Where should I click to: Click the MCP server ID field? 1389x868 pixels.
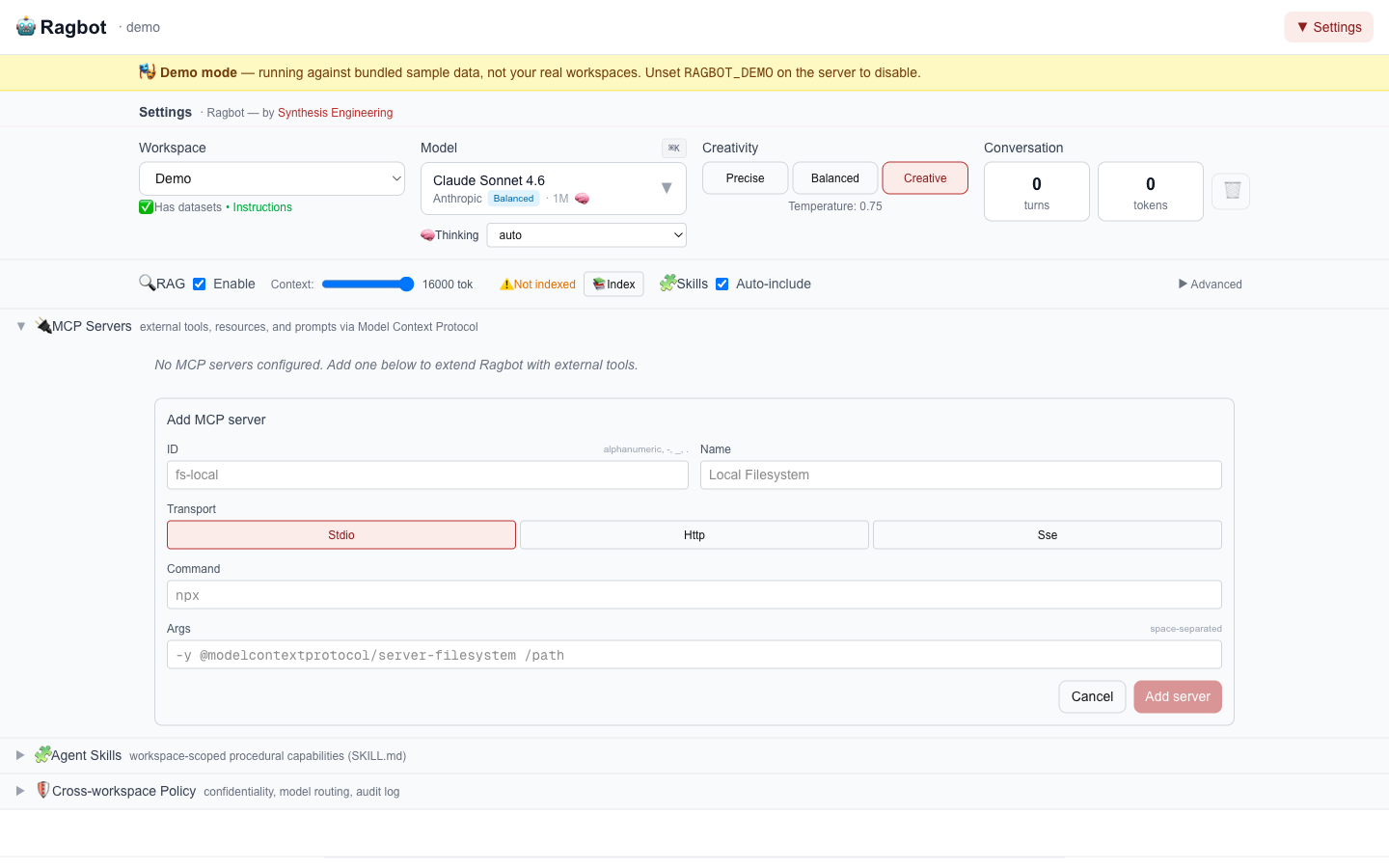(427, 475)
